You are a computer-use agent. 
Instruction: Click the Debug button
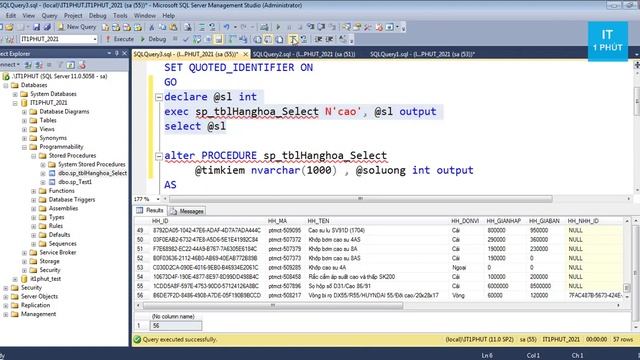(153, 39)
